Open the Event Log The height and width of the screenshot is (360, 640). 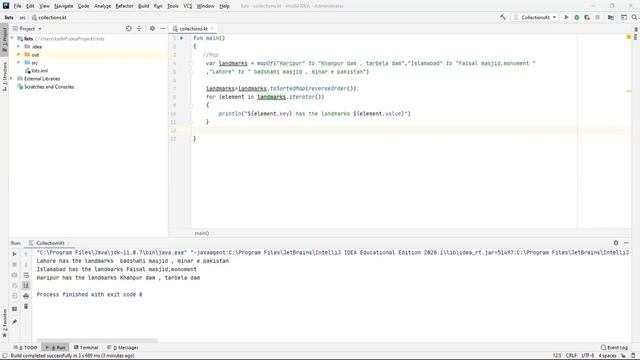coord(614,347)
